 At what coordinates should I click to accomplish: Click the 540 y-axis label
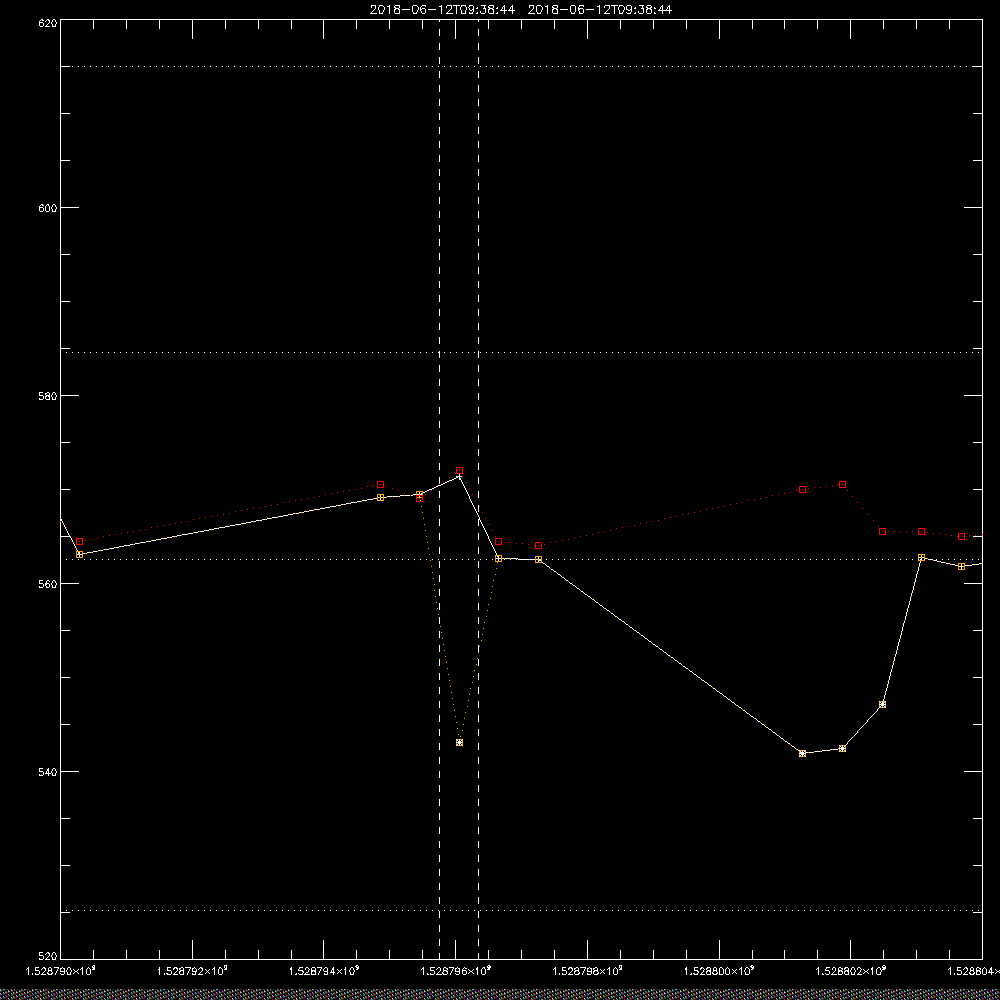click(48, 772)
